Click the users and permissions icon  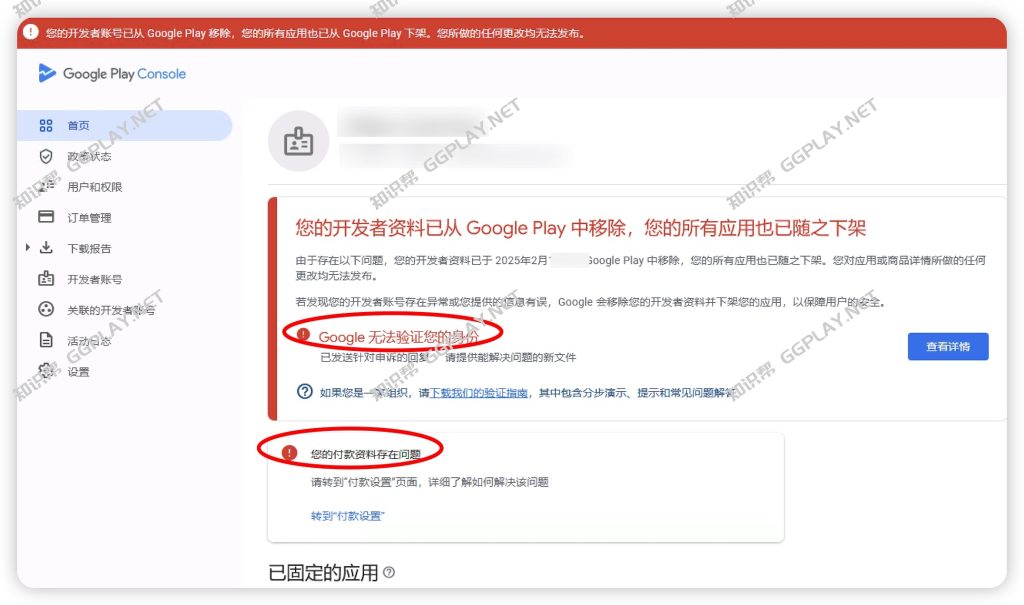click(46, 187)
